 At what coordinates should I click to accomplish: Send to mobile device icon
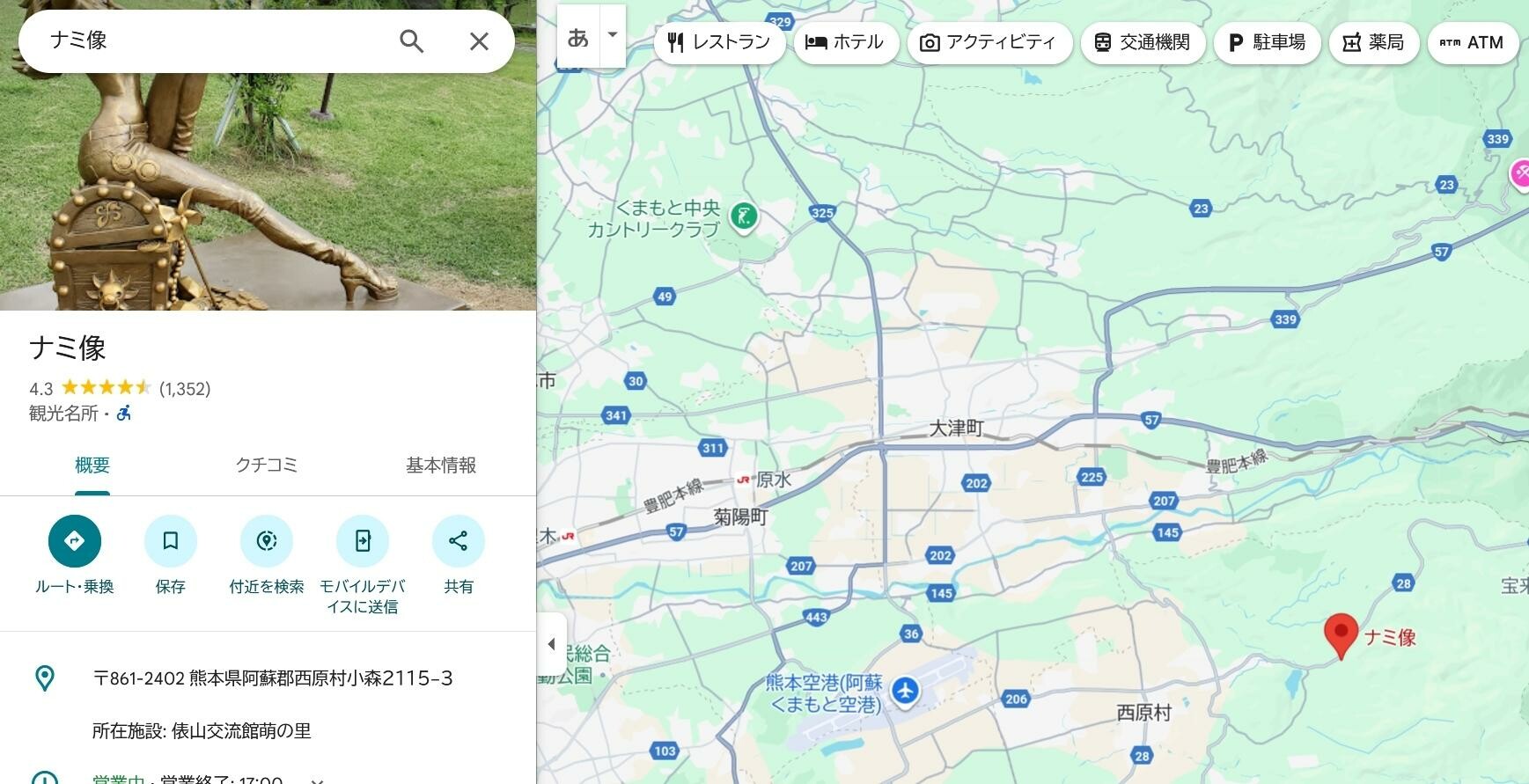(x=363, y=540)
